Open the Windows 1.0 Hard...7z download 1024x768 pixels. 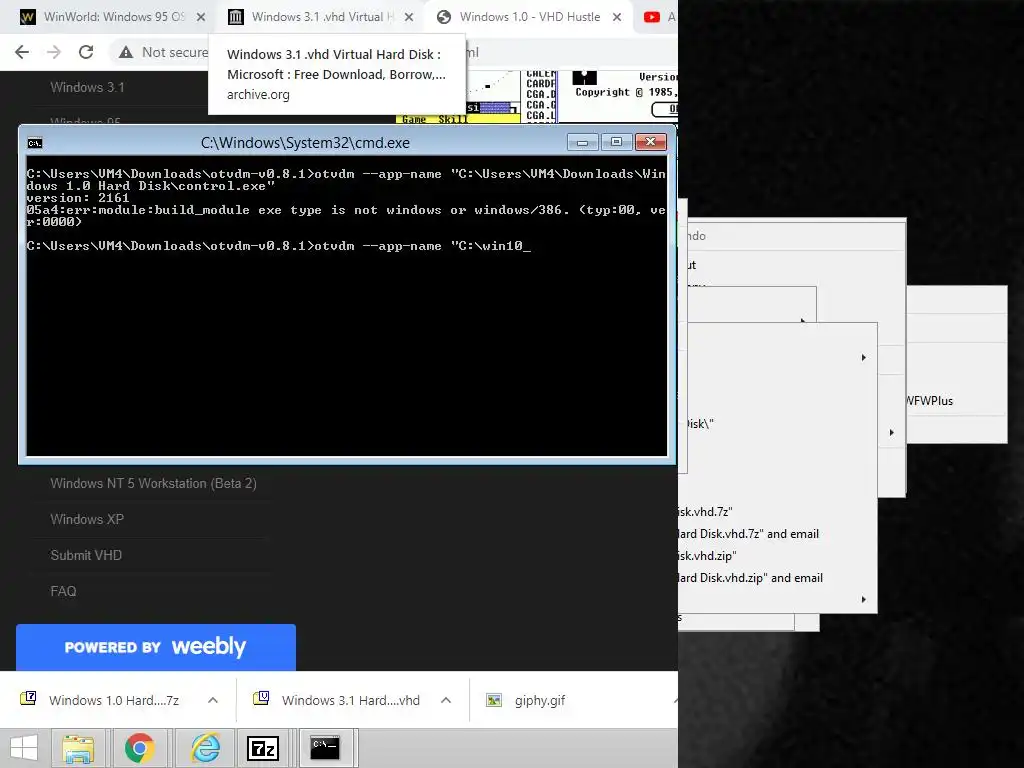point(114,700)
